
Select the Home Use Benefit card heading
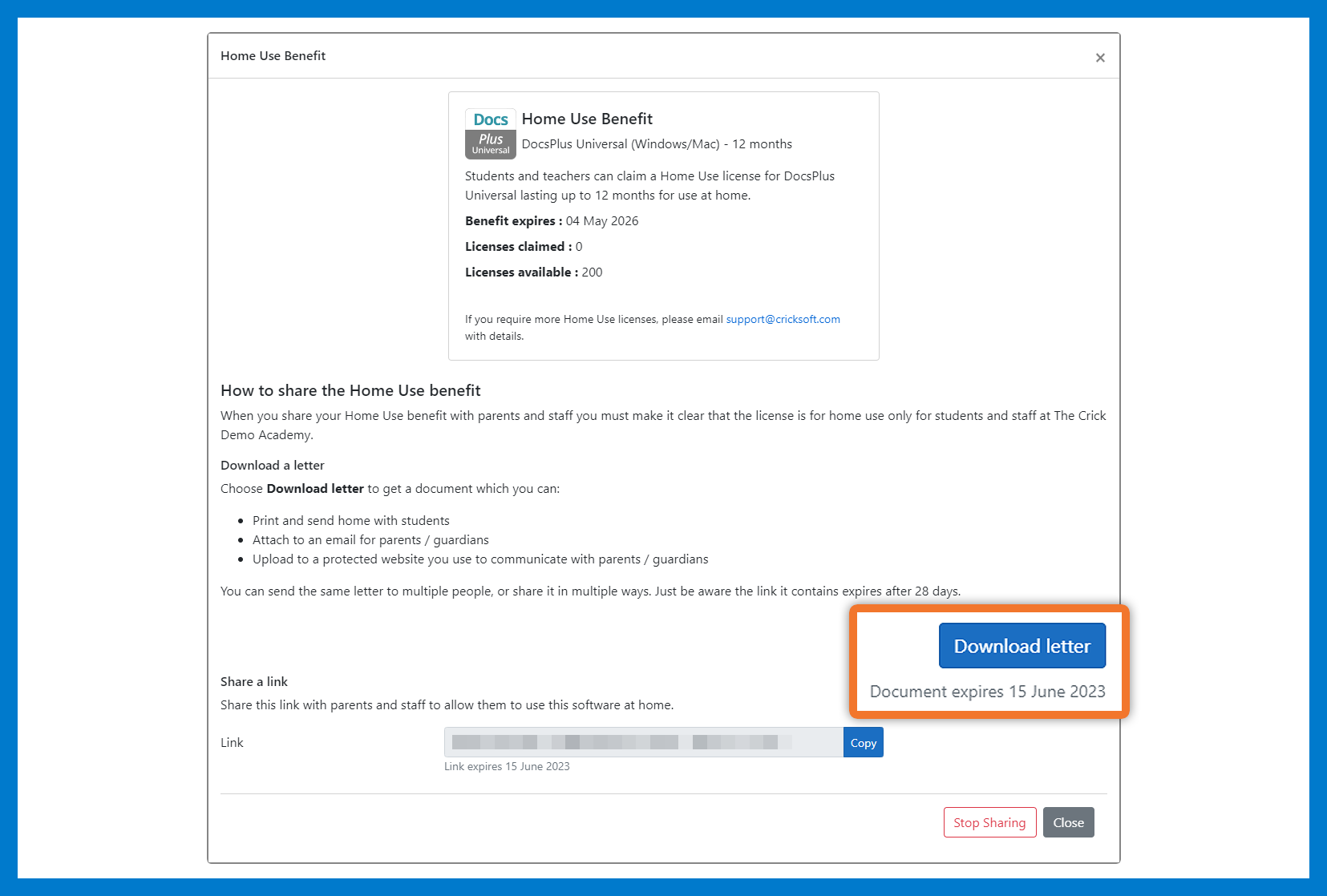pyautogui.click(x=587, y=119)
